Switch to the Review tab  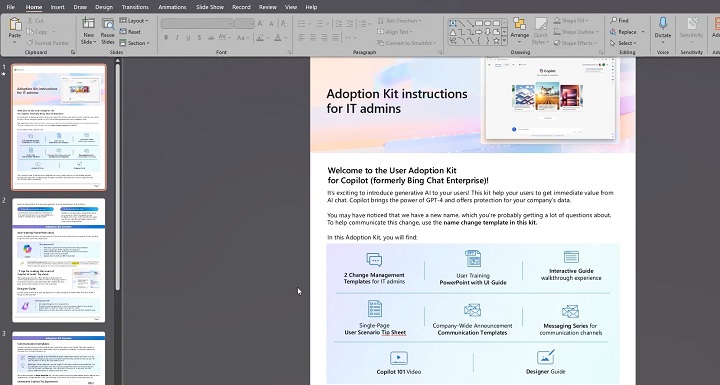point(267,7)
